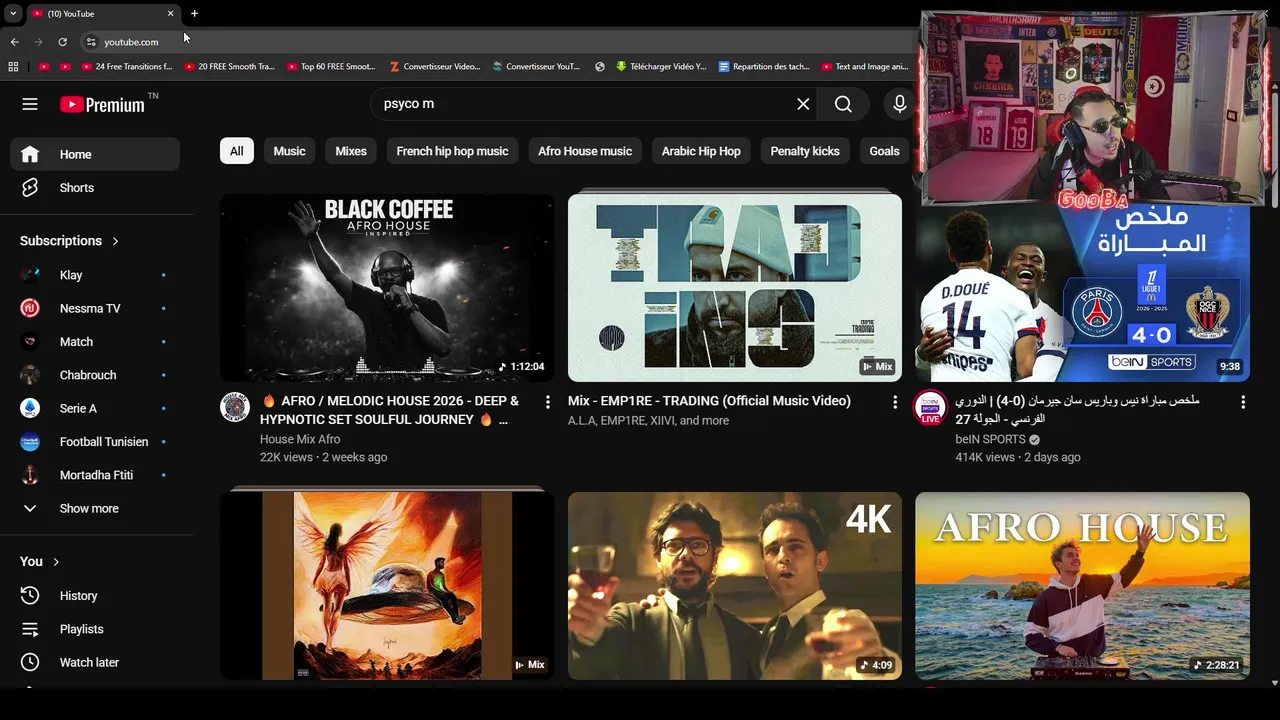Open the Télécharger Vidéo Y... bookmark

661,67
